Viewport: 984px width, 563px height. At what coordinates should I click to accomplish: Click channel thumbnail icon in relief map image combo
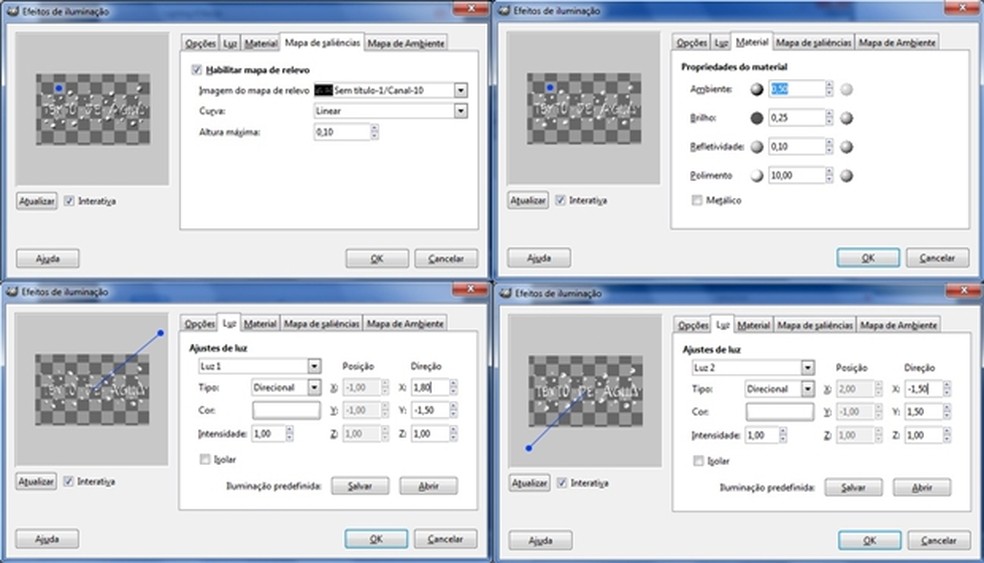[x=323, y=90]
